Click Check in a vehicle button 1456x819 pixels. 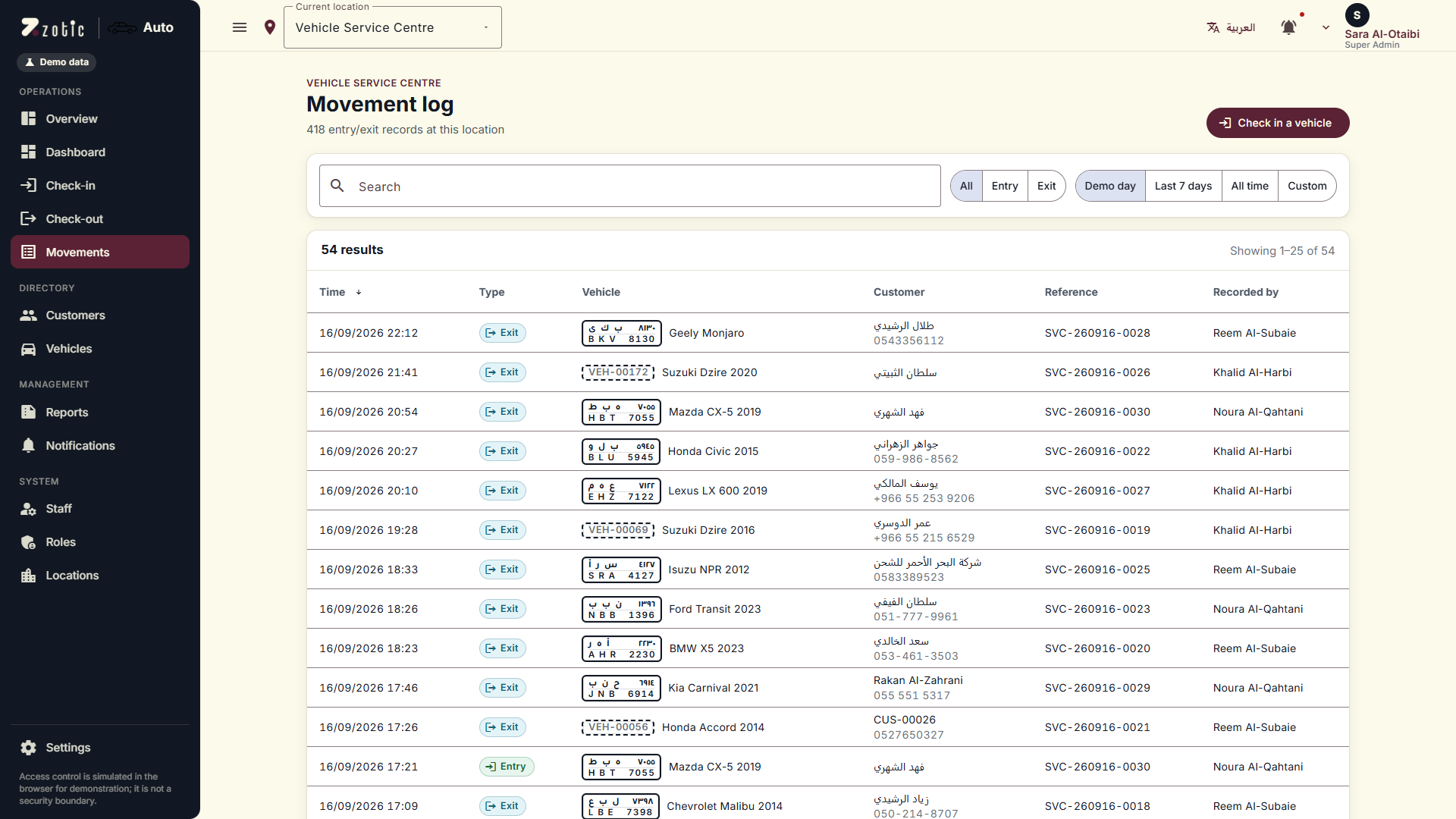coord(1278,123)
